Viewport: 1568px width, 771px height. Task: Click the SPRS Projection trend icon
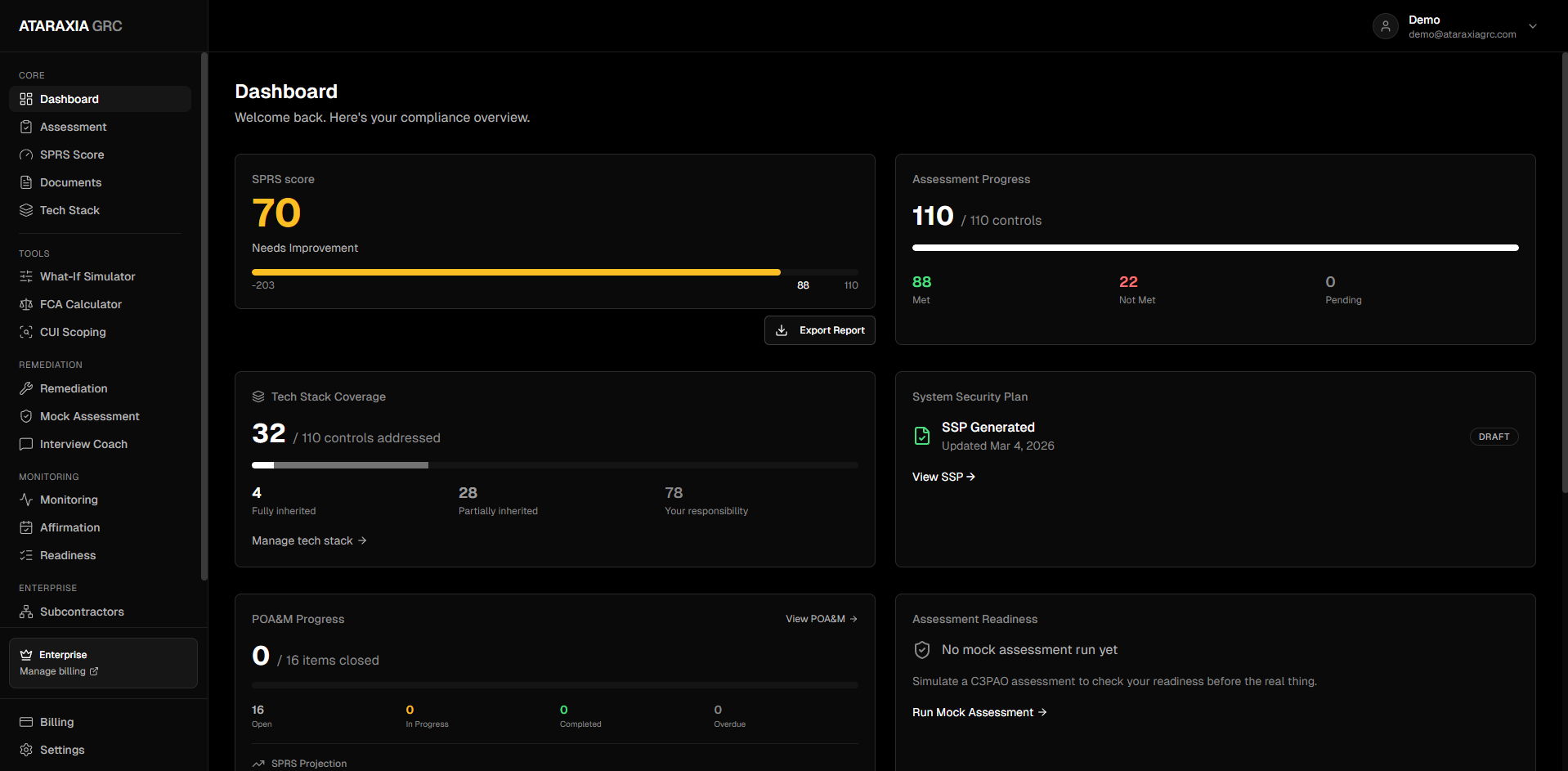click(258, 764)
